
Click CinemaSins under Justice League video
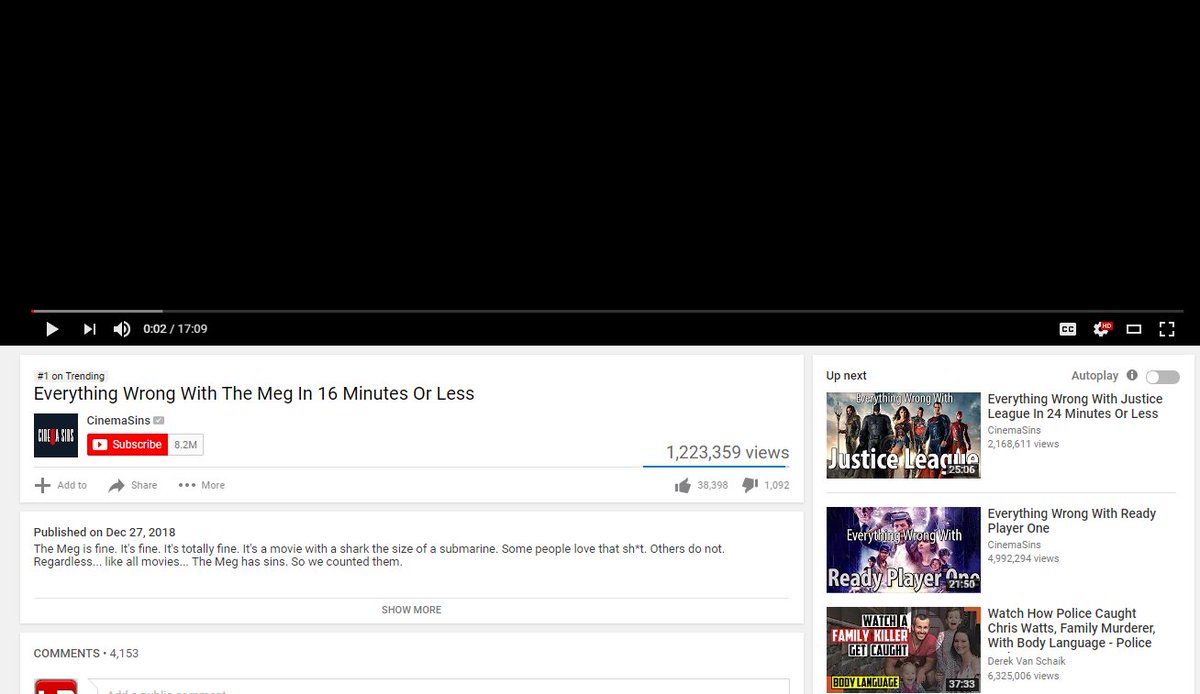[x=1014, y=430]
